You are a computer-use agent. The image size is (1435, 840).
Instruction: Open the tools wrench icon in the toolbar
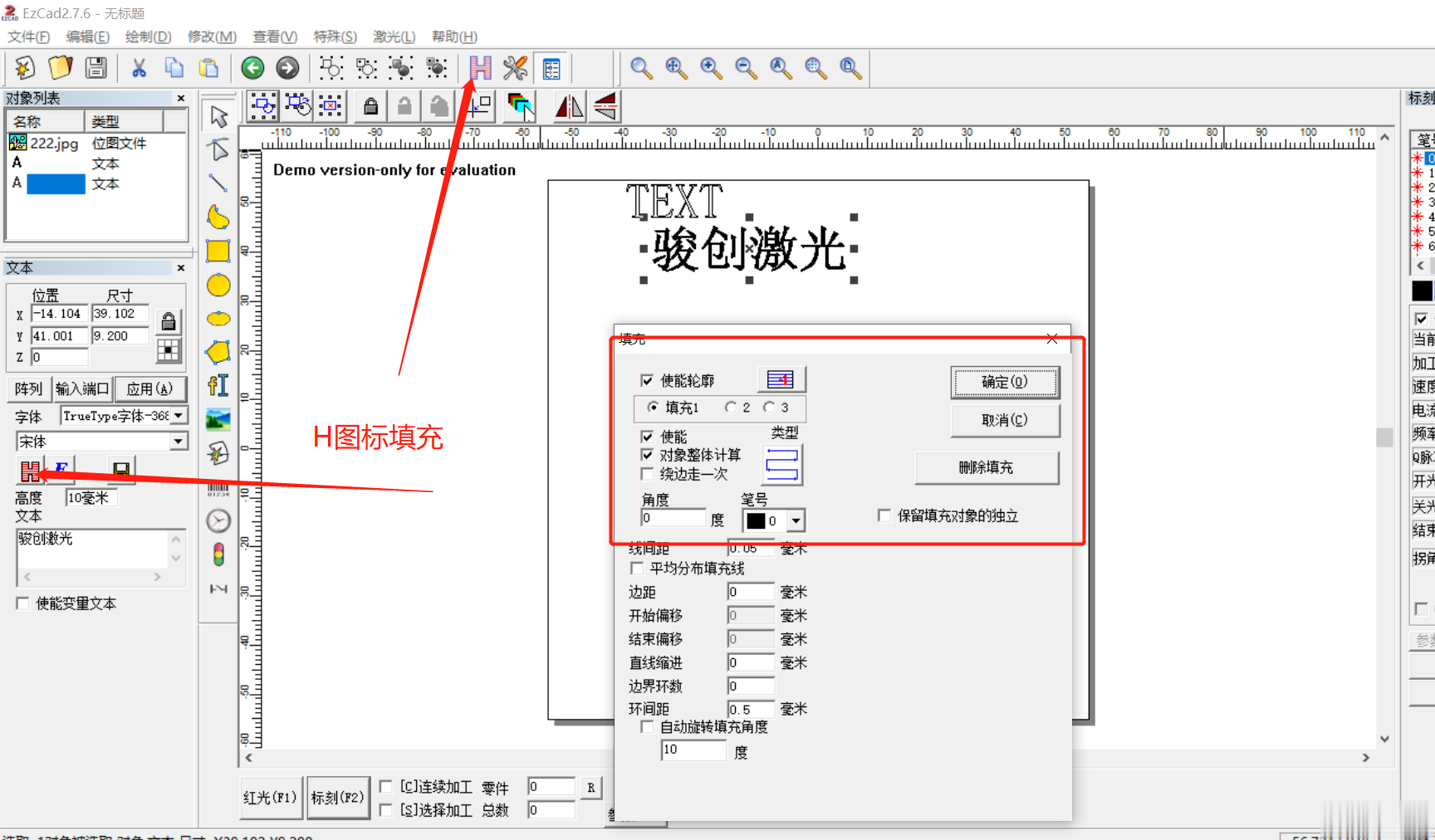coord(515,67)
